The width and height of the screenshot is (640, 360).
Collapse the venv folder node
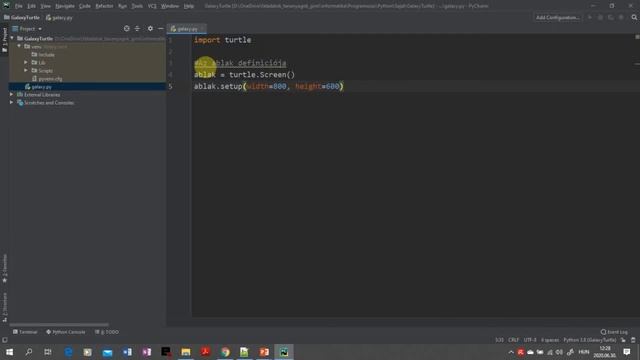(x=19, y=47)
